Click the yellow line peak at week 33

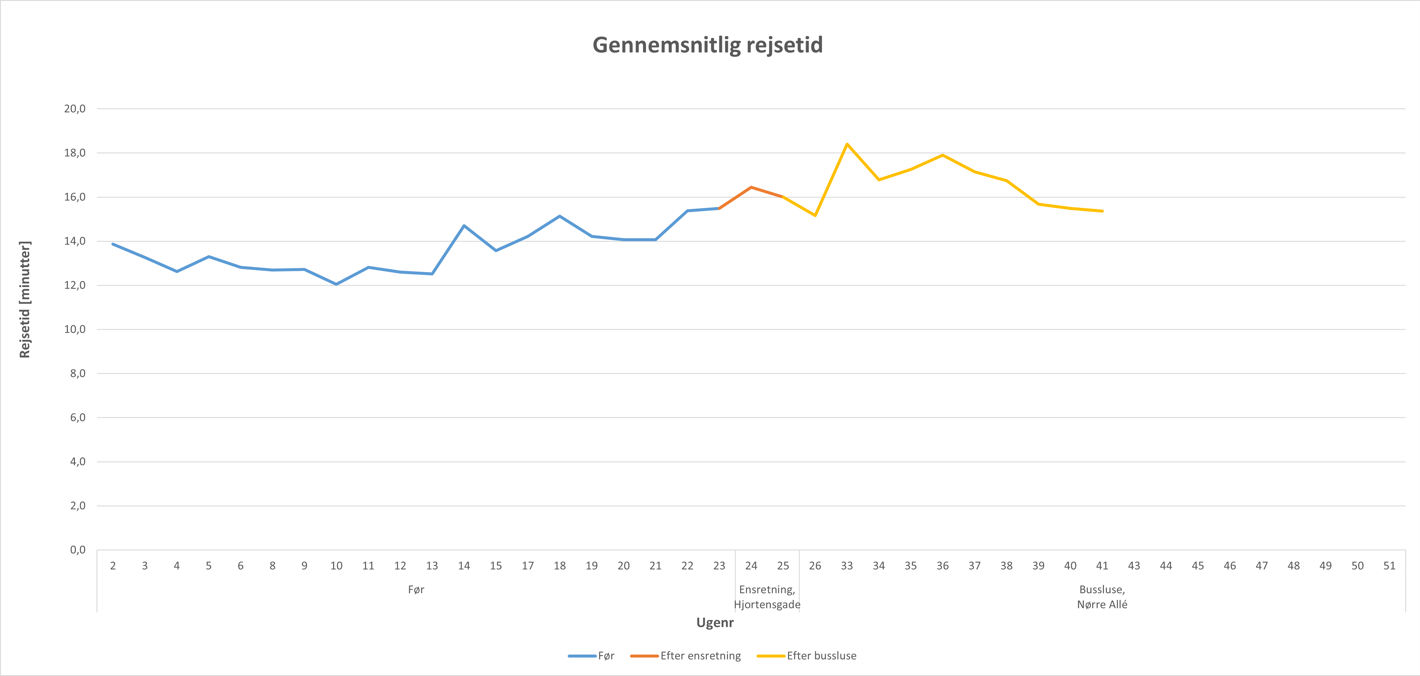847,144
